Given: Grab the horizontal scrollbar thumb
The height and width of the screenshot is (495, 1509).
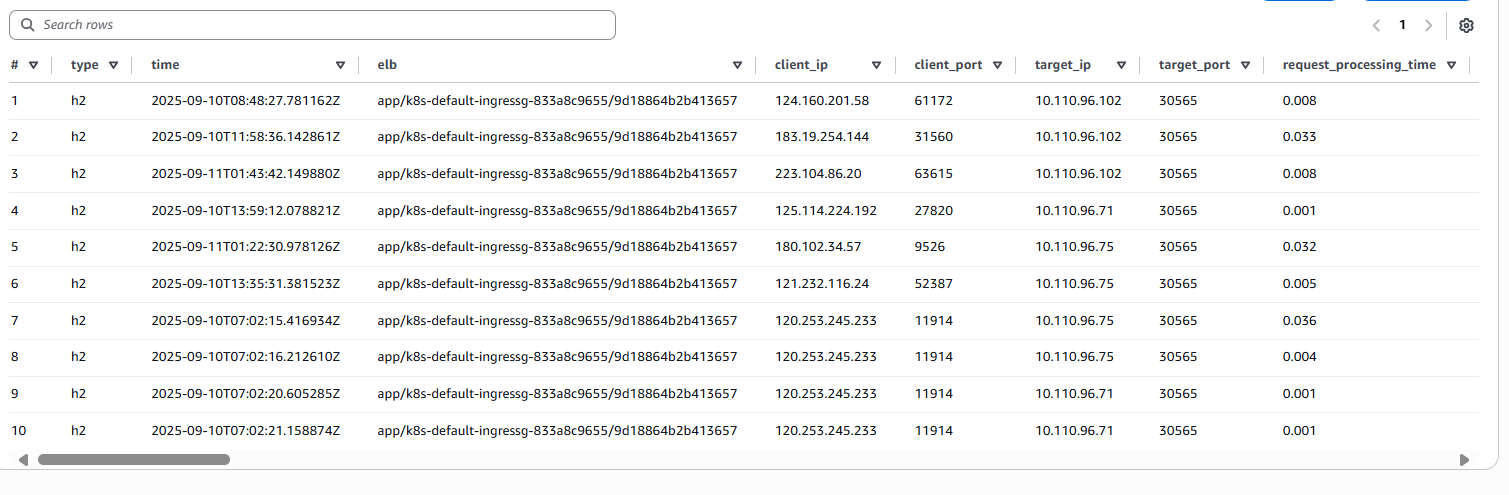Looking at the screenshot, I should point(134,460).
